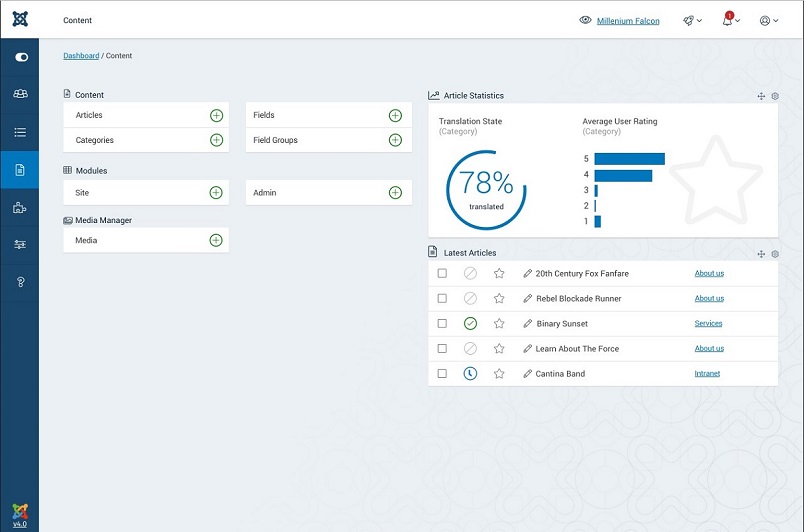Click the gear icon on Article Statistics

[774, 96]
